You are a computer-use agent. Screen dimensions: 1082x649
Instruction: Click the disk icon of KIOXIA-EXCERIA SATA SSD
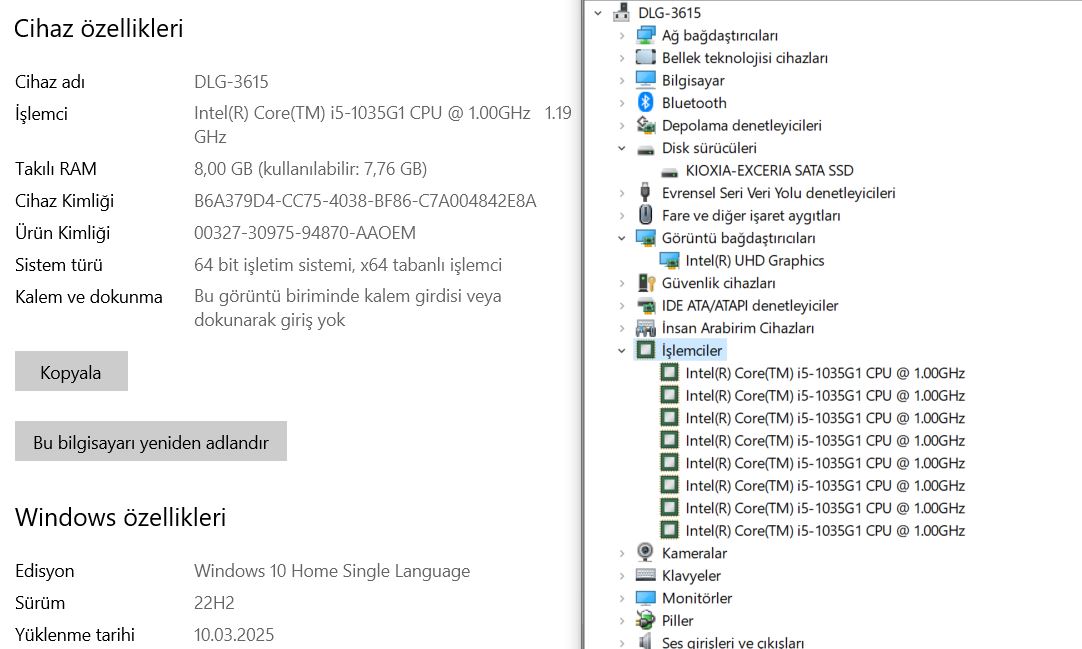pos(669,171)
